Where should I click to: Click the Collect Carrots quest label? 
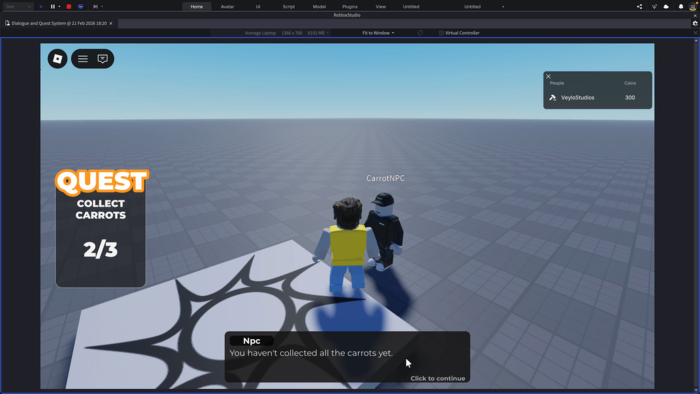pyautogui.click(x=100, y=209)
